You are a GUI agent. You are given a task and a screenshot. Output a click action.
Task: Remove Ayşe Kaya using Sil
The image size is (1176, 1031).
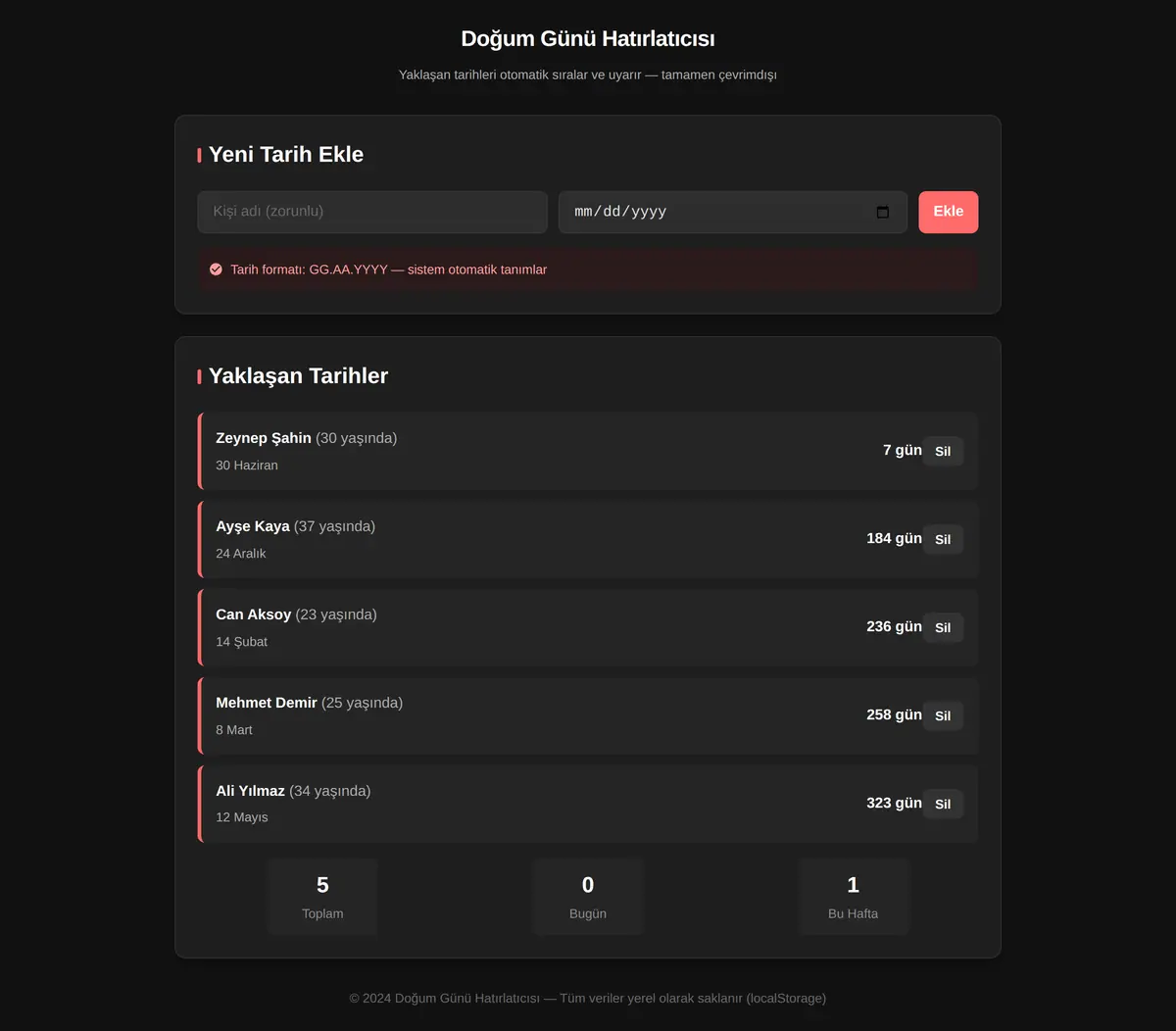[x=943, y=539]
